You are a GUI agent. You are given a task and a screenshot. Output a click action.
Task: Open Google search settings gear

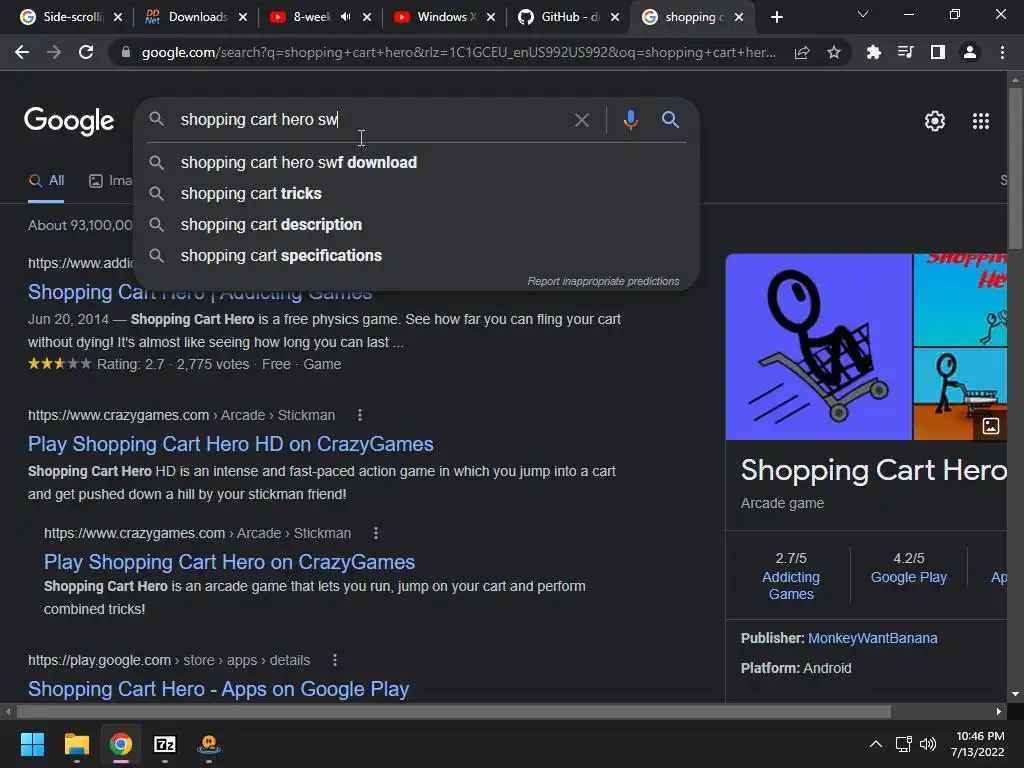pos(935,121)
